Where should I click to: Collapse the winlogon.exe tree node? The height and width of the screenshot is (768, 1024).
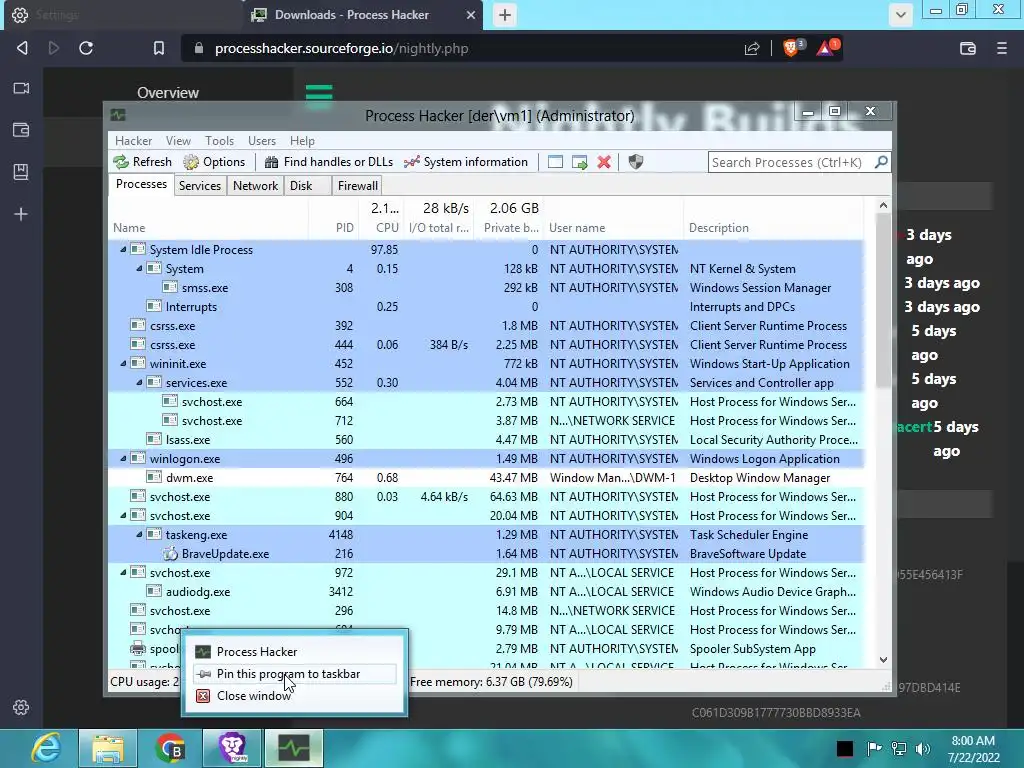coord(123,458)
